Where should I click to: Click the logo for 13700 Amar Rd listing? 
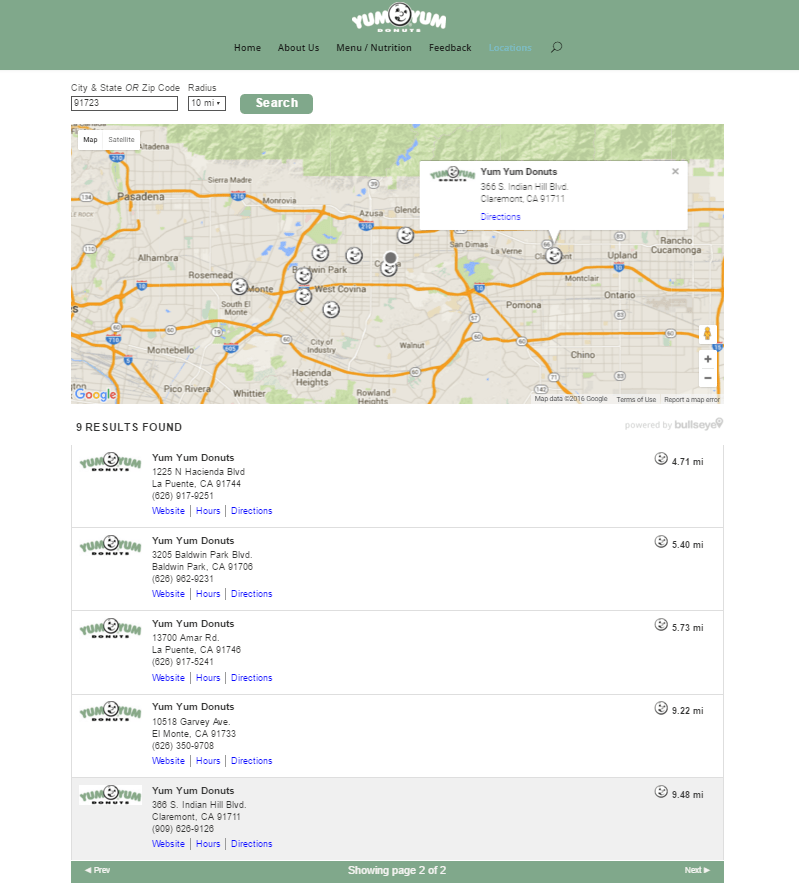pos(110,628)
